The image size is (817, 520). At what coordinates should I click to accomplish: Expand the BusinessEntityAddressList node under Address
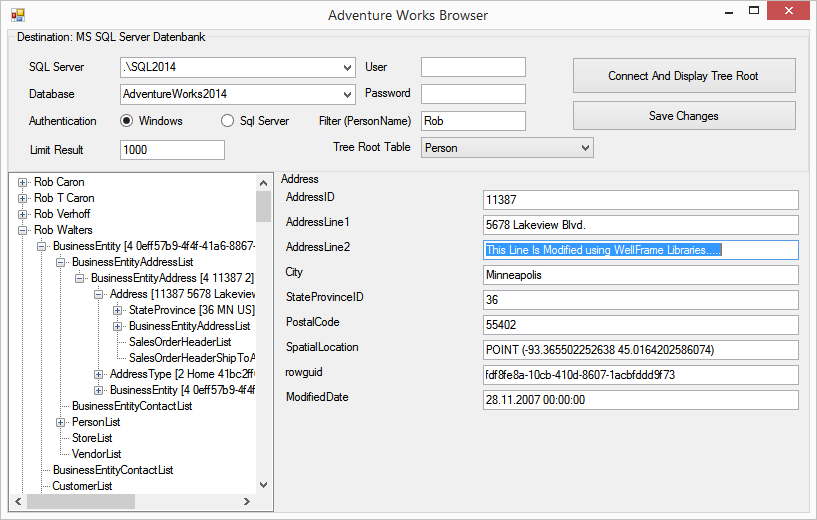[x=117, y=326]
